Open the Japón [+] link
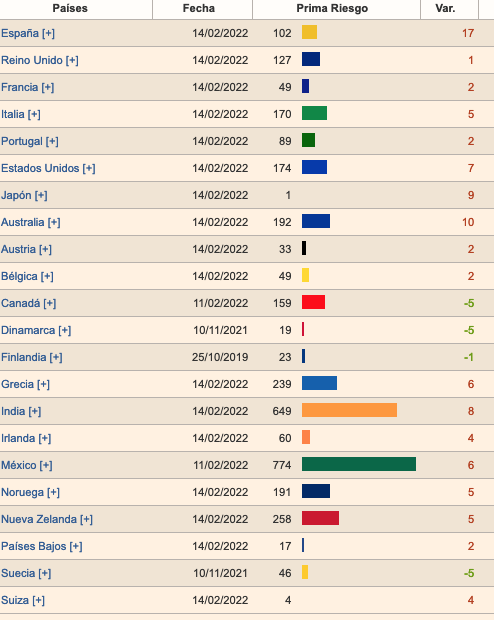Viewport: 494px width, 620px height. click(24, 195)
